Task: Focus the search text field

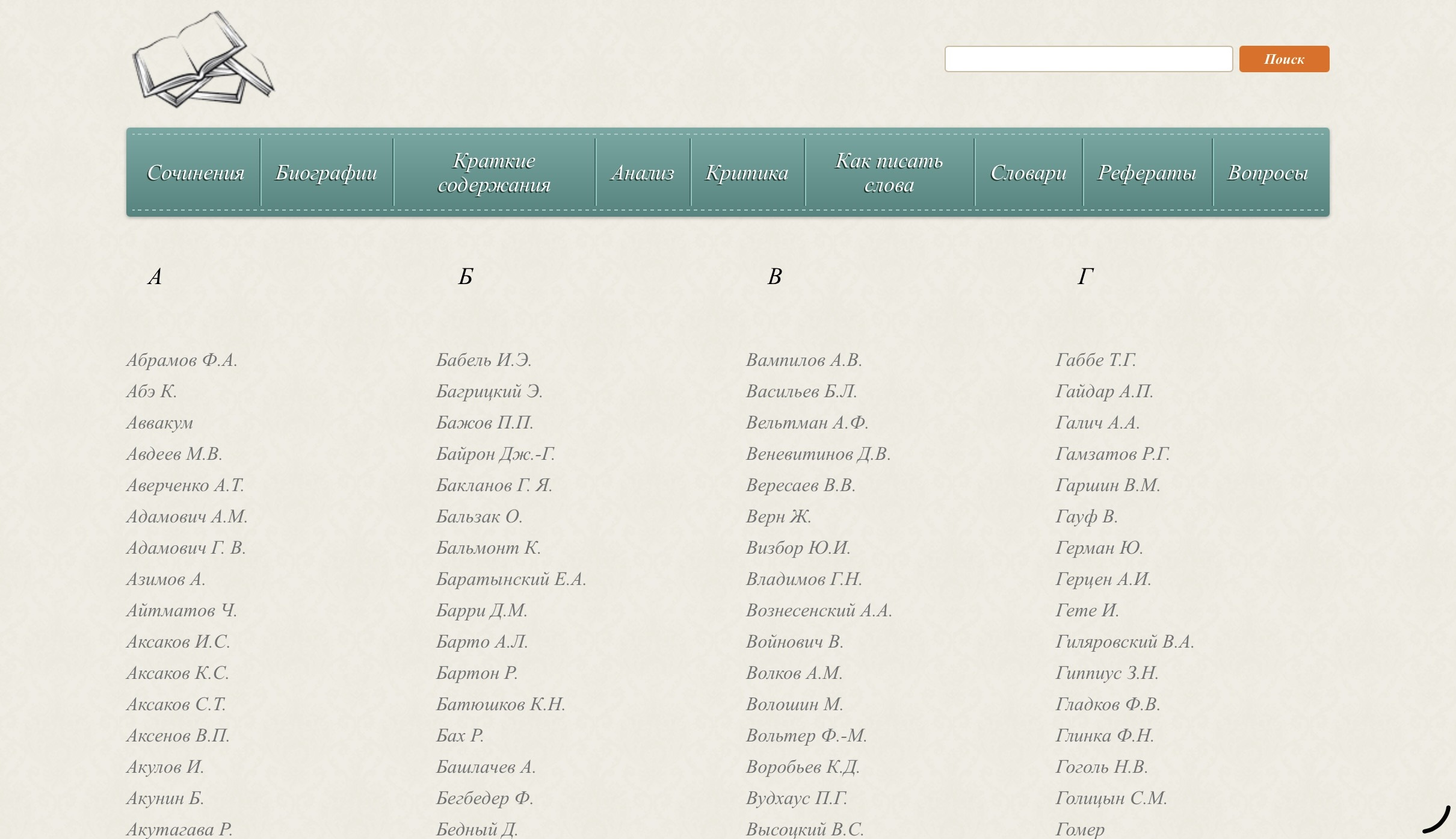Action: (1088, 59)
